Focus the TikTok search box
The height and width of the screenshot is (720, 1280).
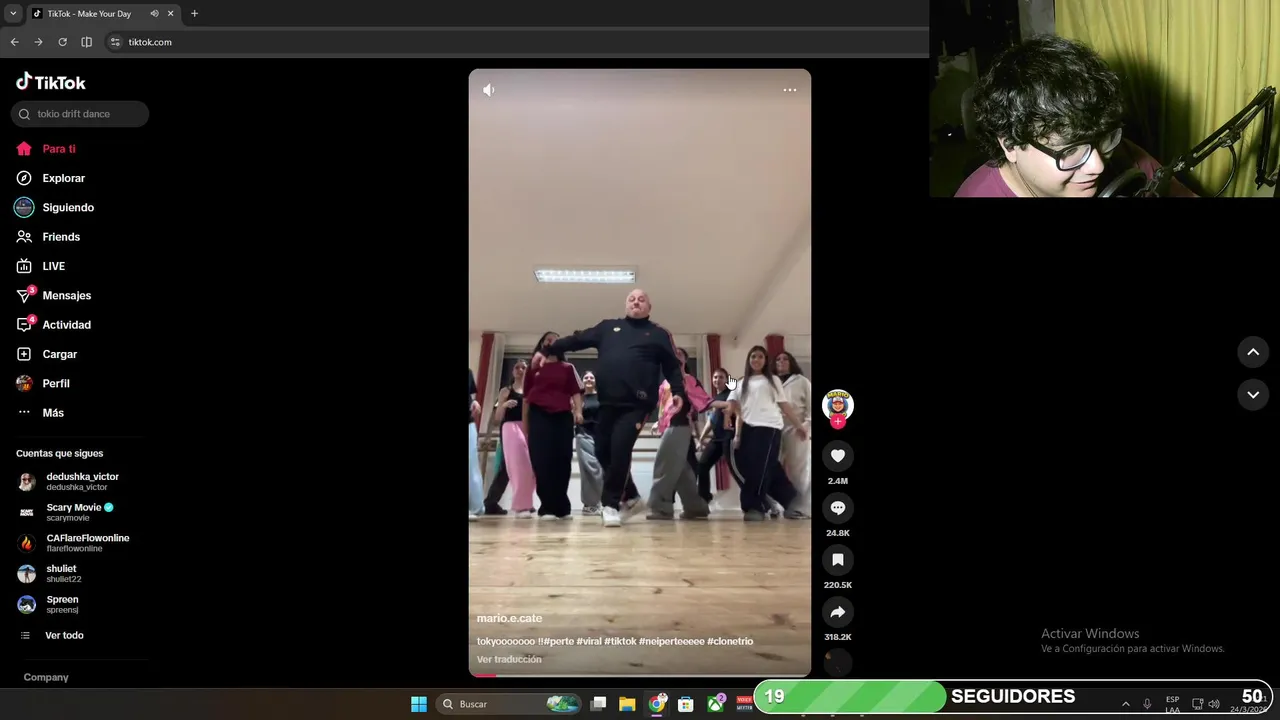click(x=80, y=114)
